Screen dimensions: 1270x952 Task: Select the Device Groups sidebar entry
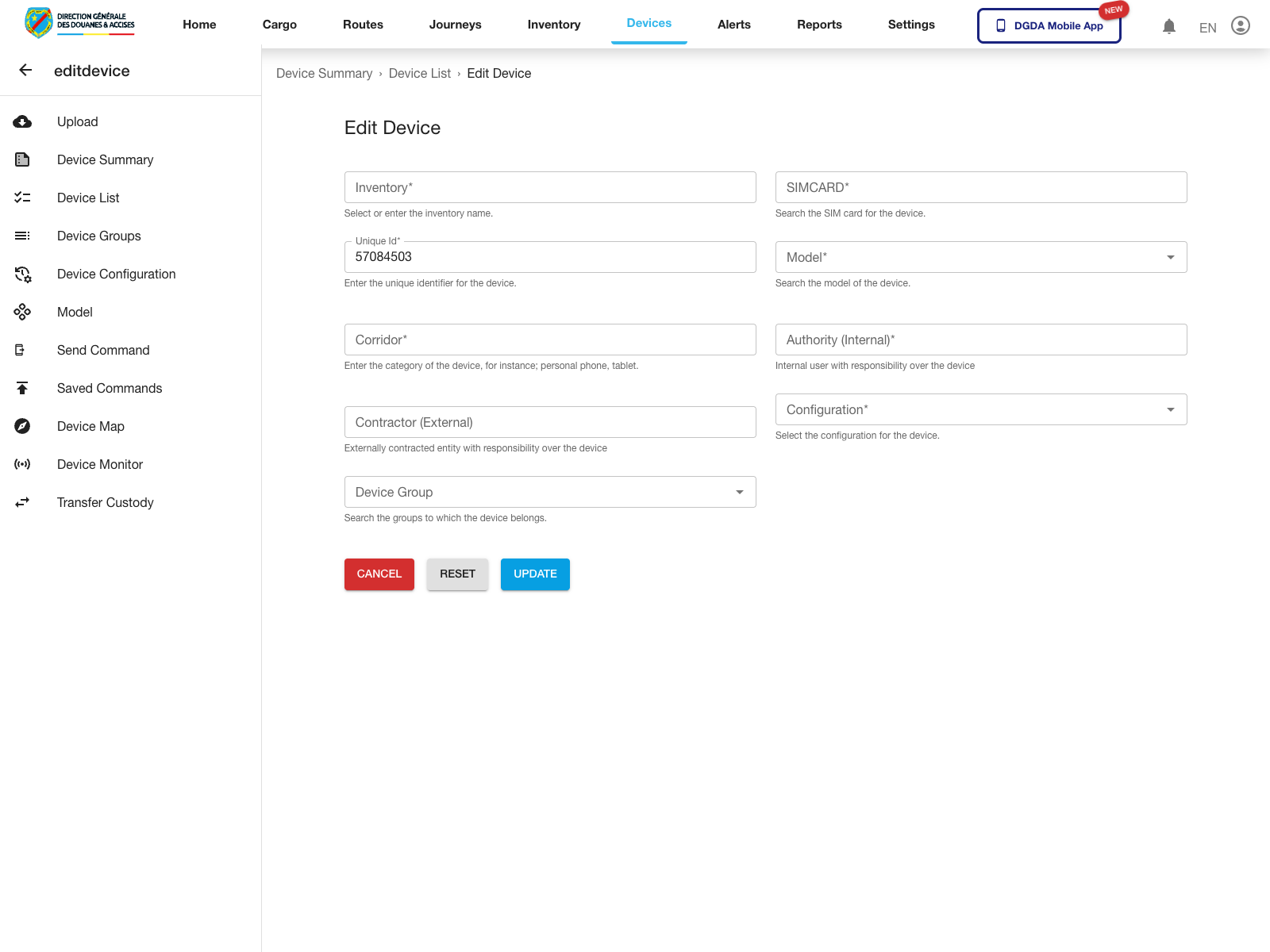click(98, 236)
